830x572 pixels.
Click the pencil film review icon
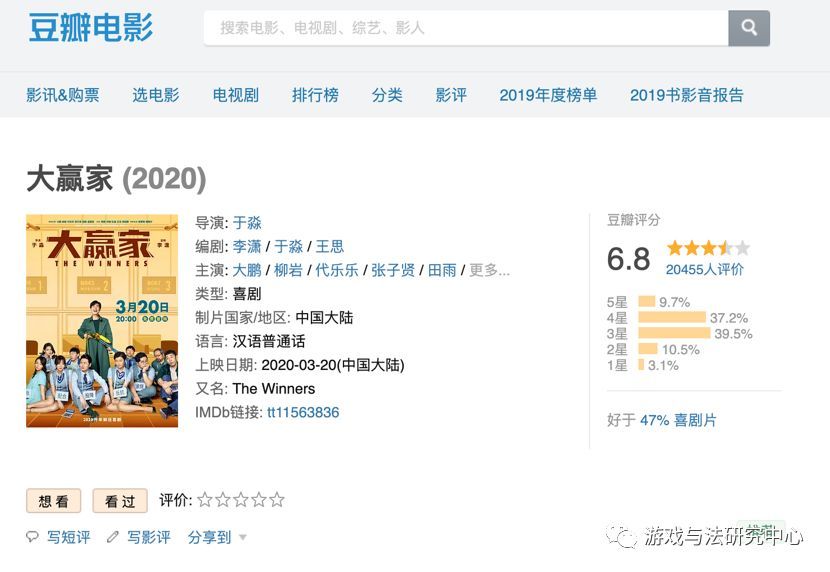[x=113, y=537]
